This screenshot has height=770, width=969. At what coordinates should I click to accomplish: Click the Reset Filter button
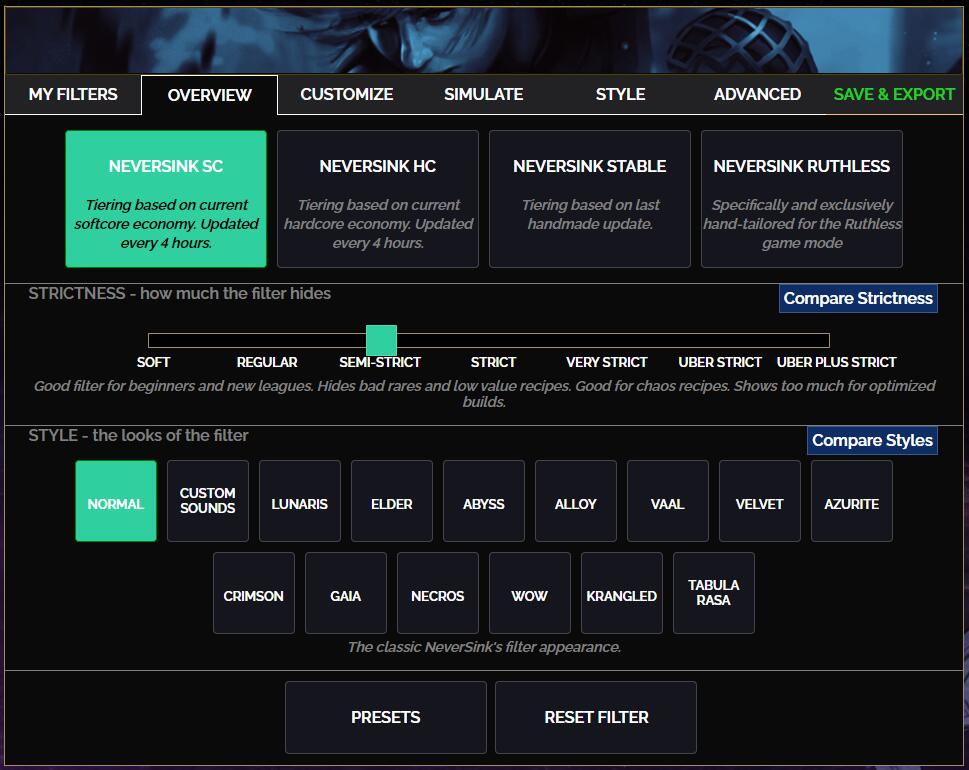(596, 717)
